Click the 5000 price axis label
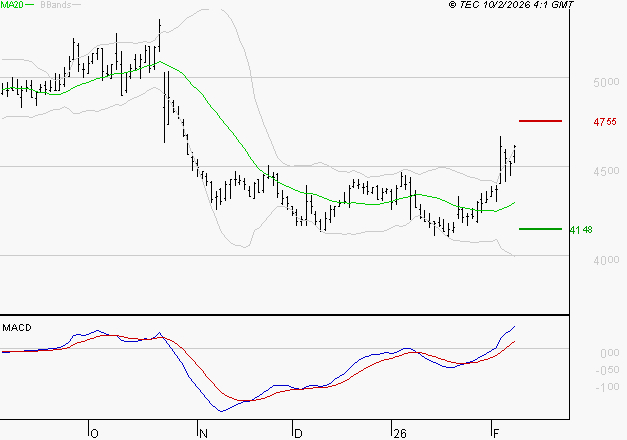The height and width of the screenshot is (440, 627). pyautogui.click(x=606, y=82)
